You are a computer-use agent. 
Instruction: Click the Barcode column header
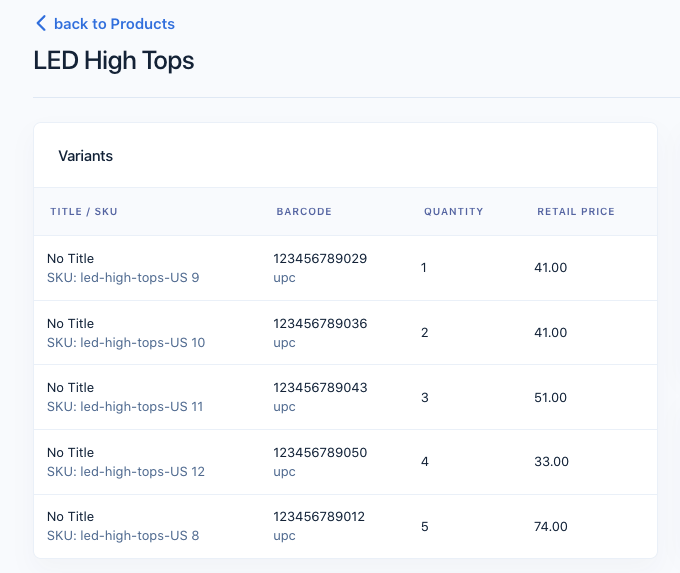[304, 212]
